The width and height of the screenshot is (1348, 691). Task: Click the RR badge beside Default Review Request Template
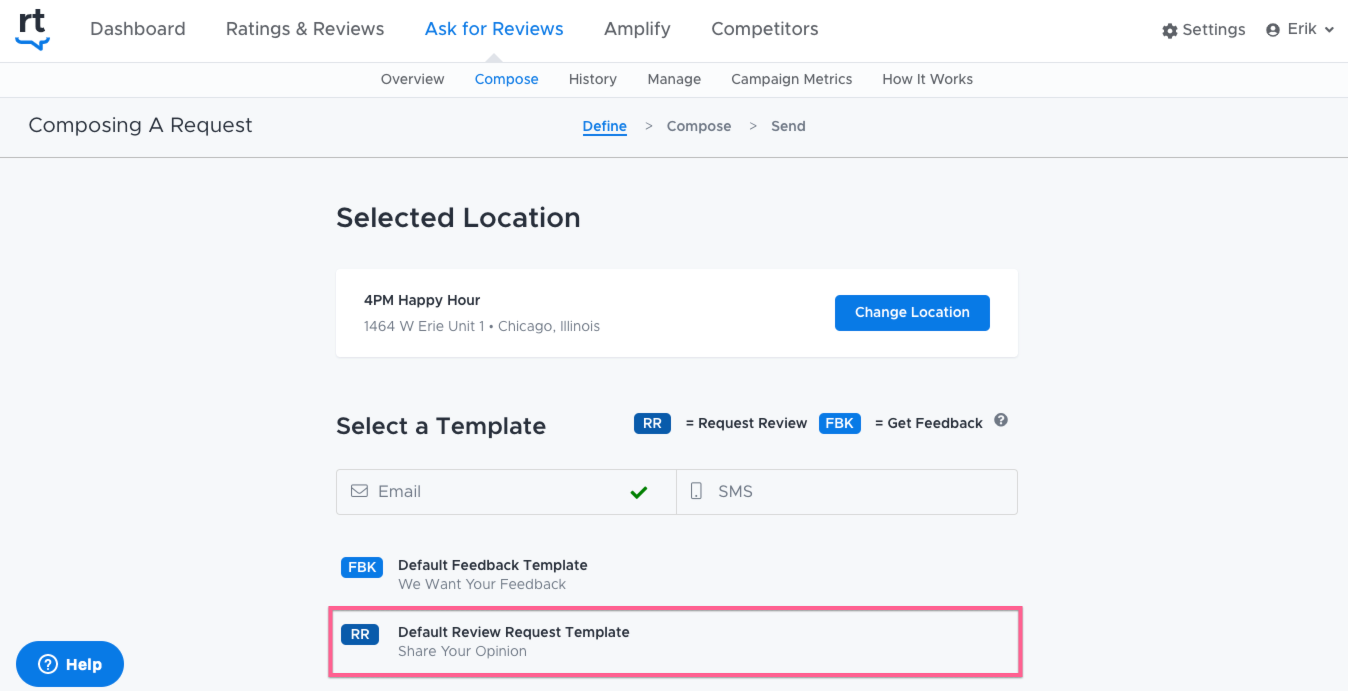point(360,634)
